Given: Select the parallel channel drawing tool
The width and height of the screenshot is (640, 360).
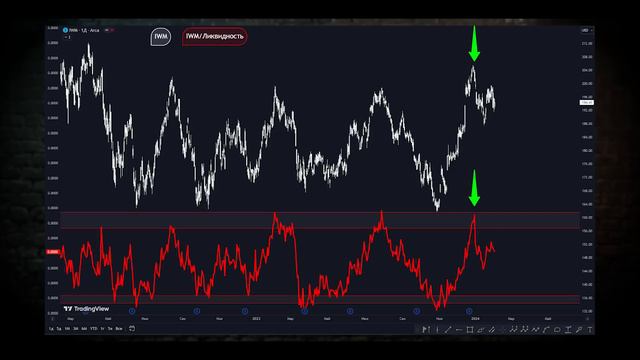Looking at the screenshot, I should (491, 329).
